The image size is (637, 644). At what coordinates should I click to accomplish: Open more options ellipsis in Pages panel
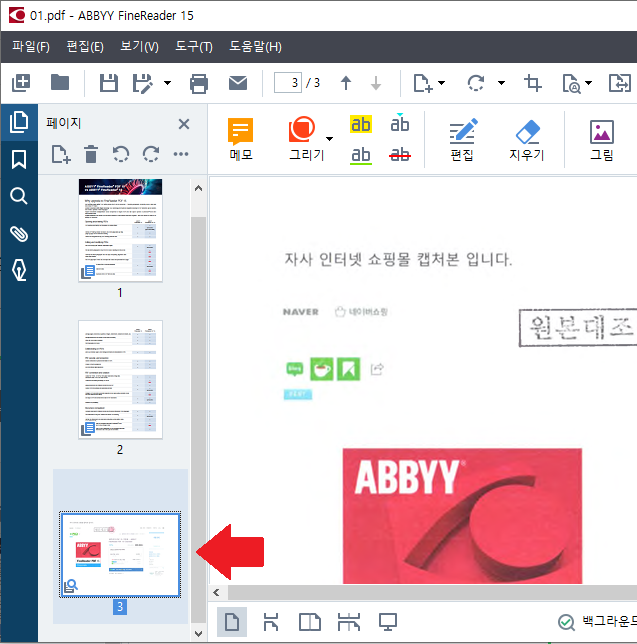pyautogui.click(x=181, y=154)
